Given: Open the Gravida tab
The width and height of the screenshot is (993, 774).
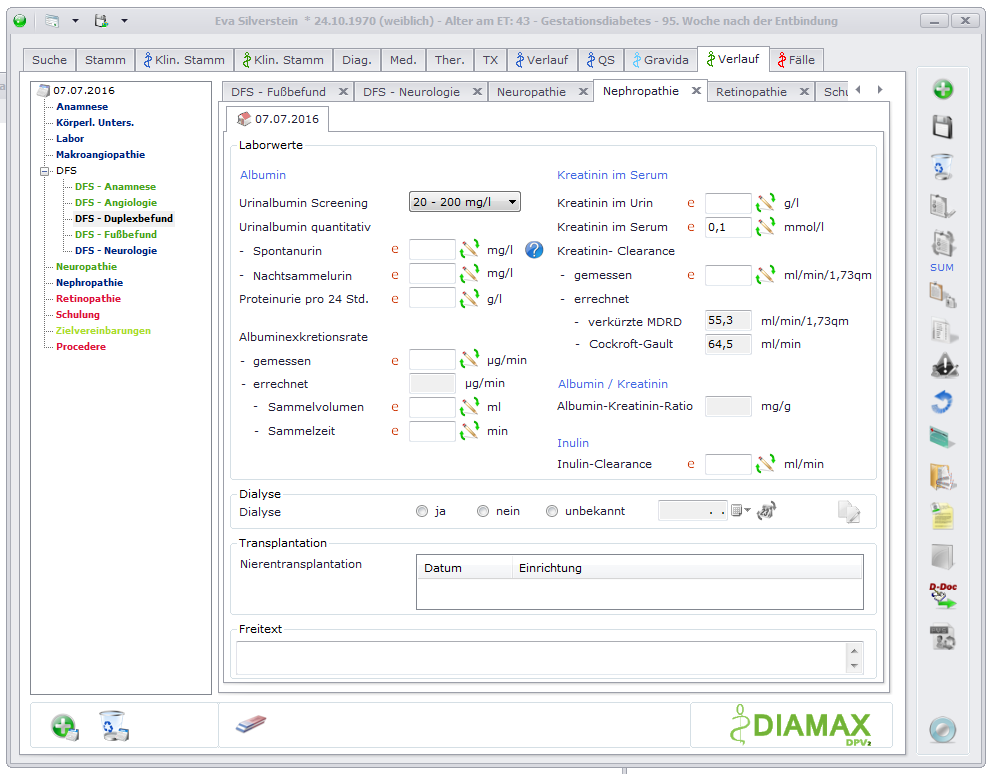Looking at the screenshot, I should point(661,60).
